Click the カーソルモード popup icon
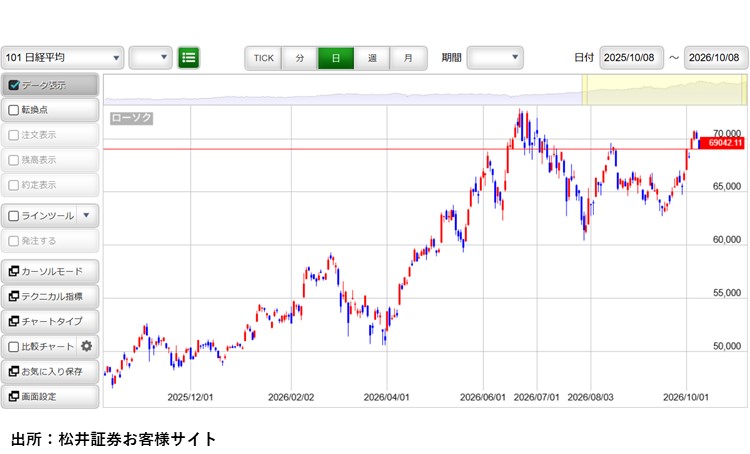The width and height of the screenshot is (750, 454). 14,271
